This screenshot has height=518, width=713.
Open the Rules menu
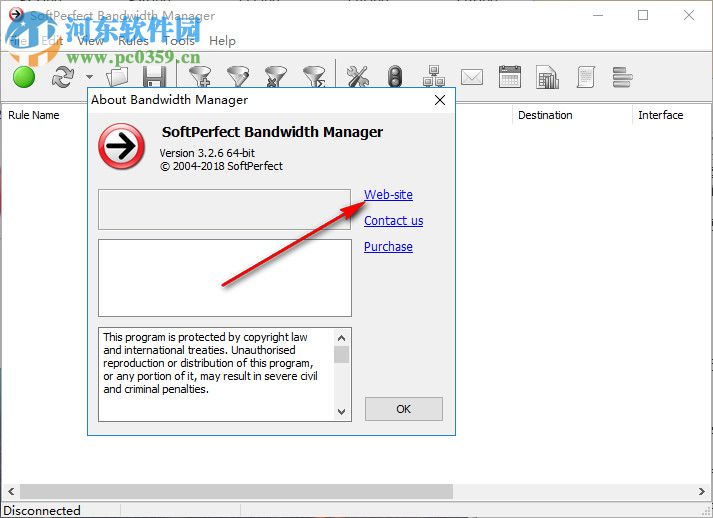[133, 41]
